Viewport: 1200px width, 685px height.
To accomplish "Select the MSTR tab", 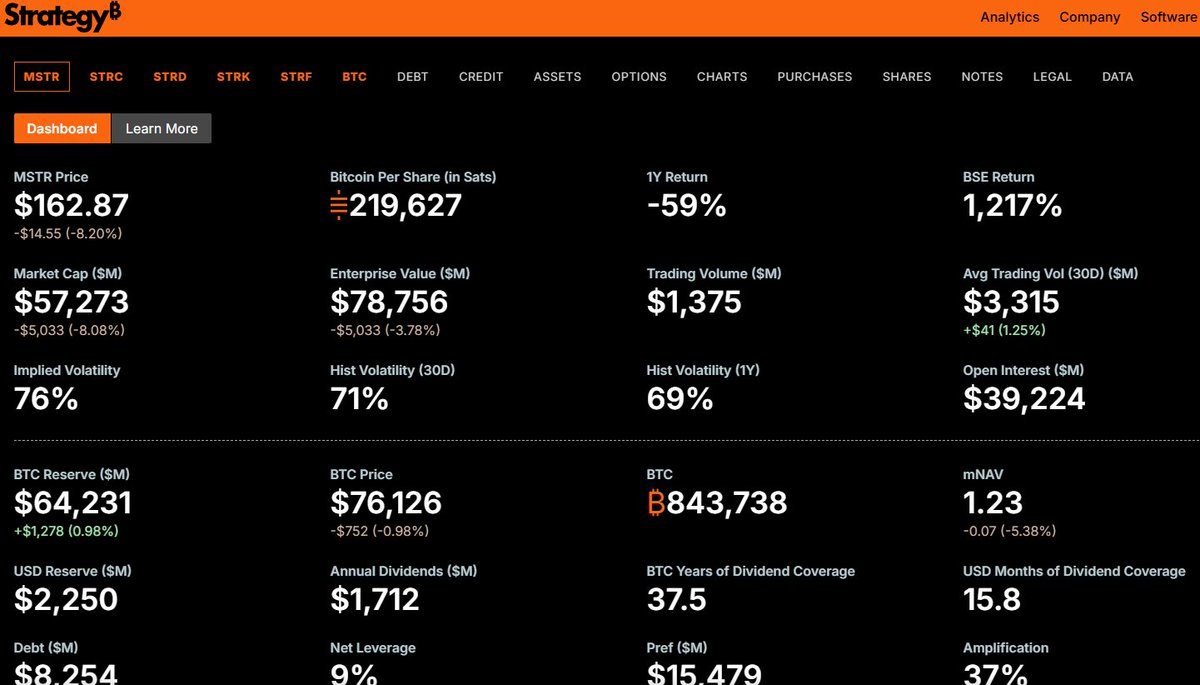I will pyautogui.click(x=42, y=77).
